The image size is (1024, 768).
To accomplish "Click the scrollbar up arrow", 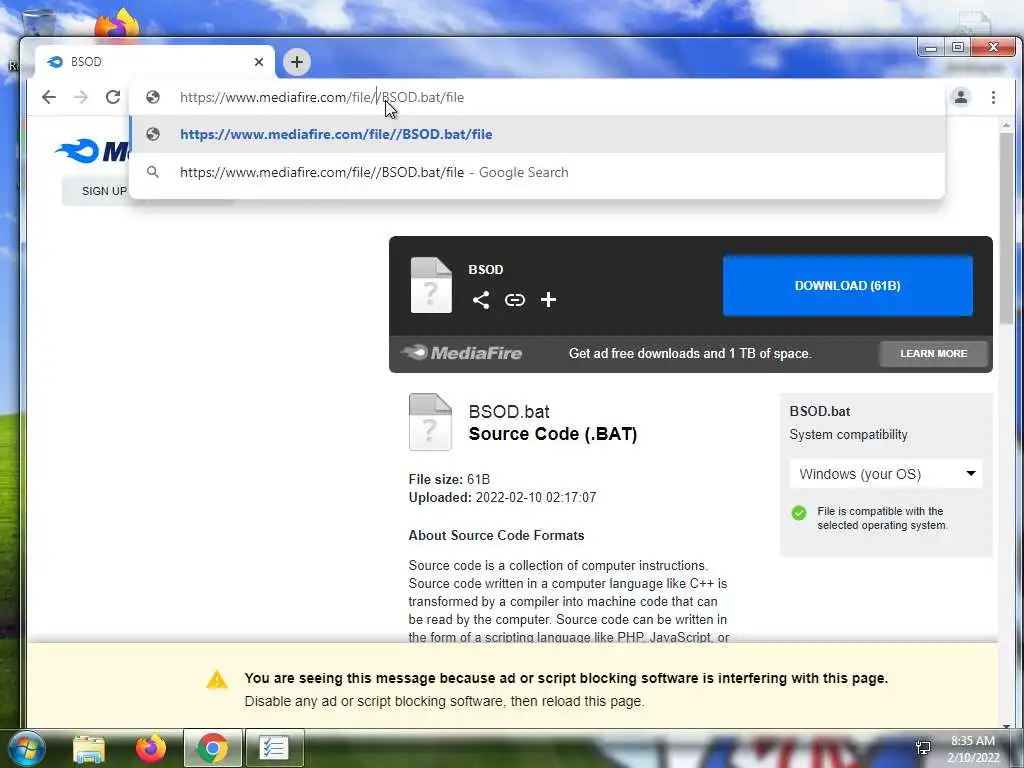I will (1006, 125).
